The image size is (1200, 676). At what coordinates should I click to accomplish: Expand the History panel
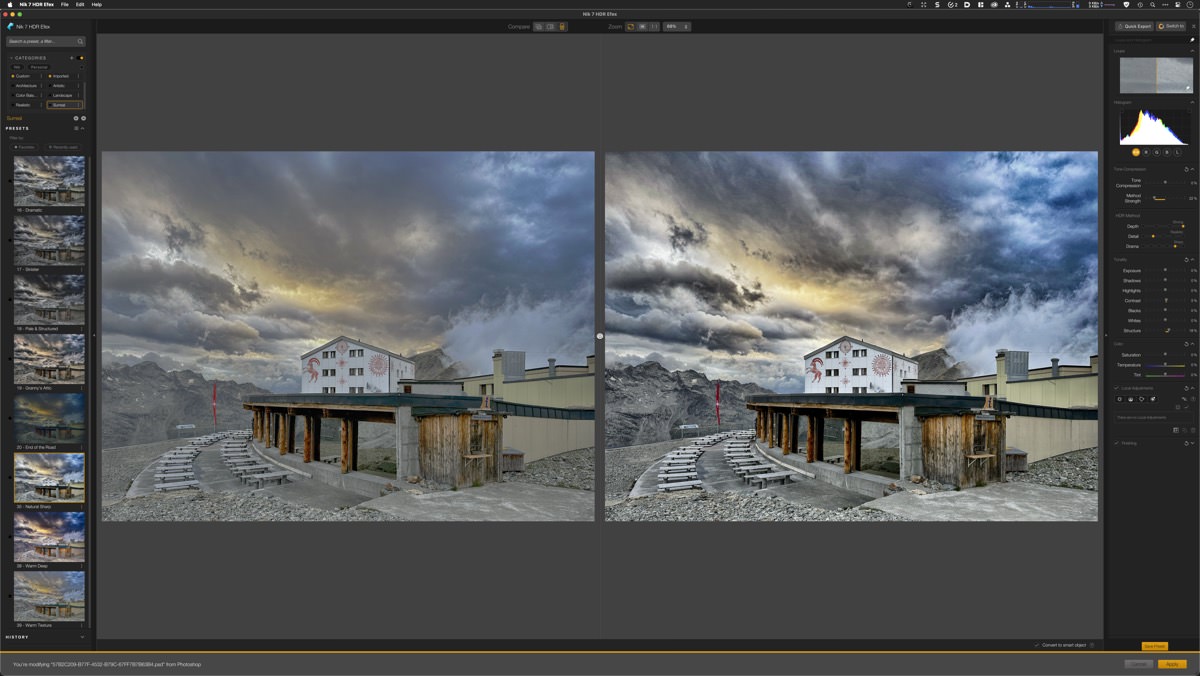click(82, 637)
